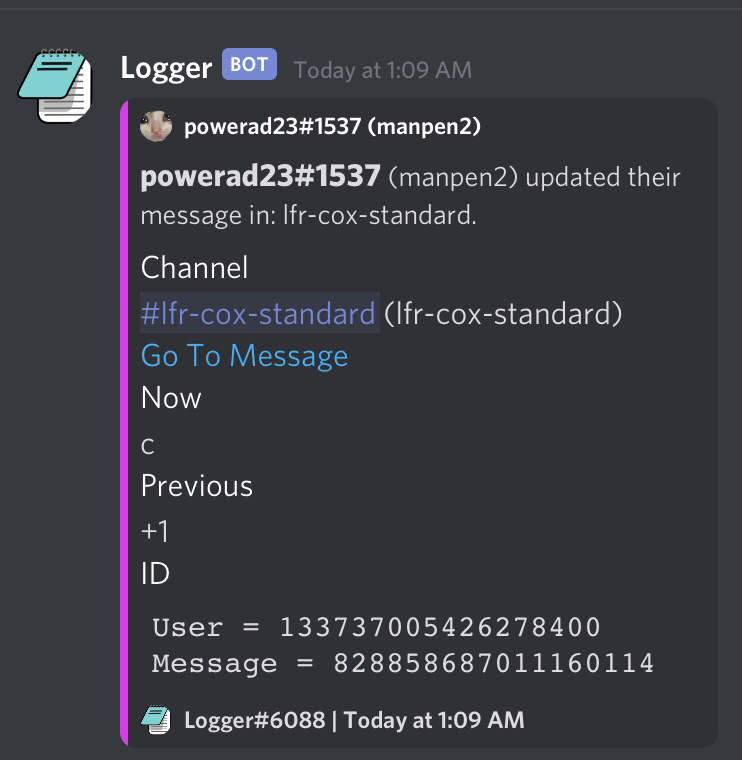Click the Logger#6088 footer text
742x760 pixels.
(255, 720)
